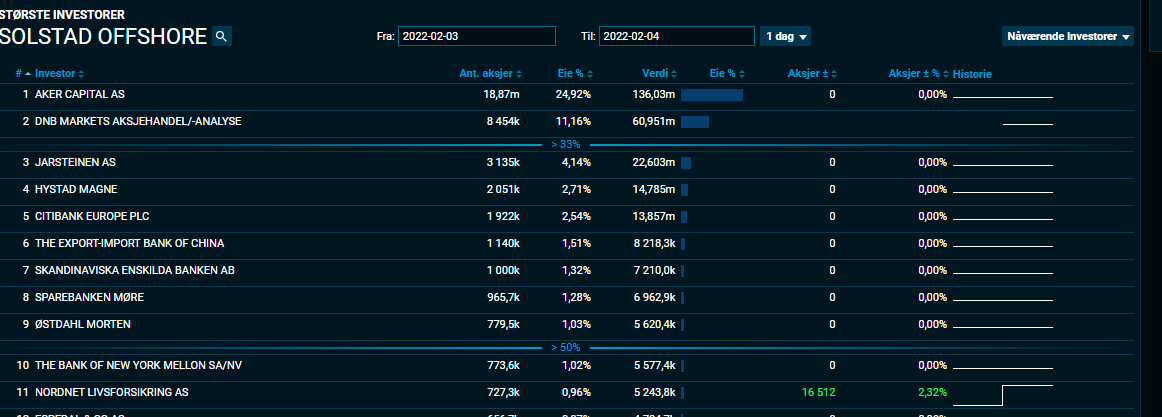Image resolution: width=1162 pixels, height=417 pixels.
Task: Open the 1 dag interval dropdown
Action: coord(786,36)
